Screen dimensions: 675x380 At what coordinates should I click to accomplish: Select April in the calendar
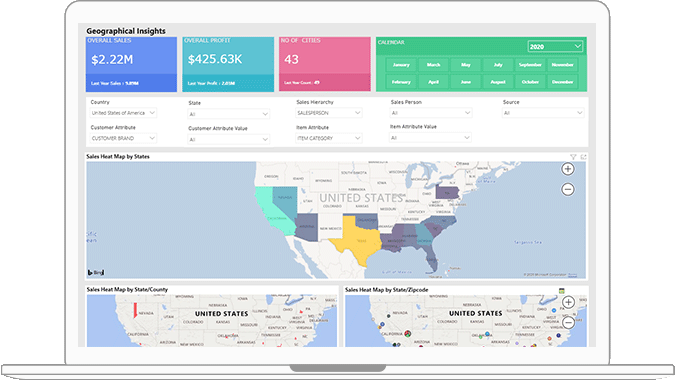pyautogui.click(x=433, y=82)
